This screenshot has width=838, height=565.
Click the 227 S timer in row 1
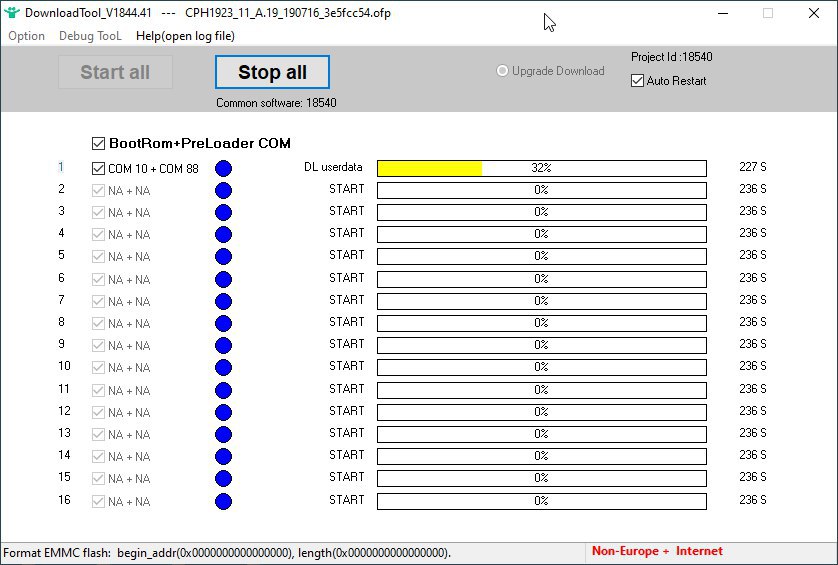click(x=752, y=167)
